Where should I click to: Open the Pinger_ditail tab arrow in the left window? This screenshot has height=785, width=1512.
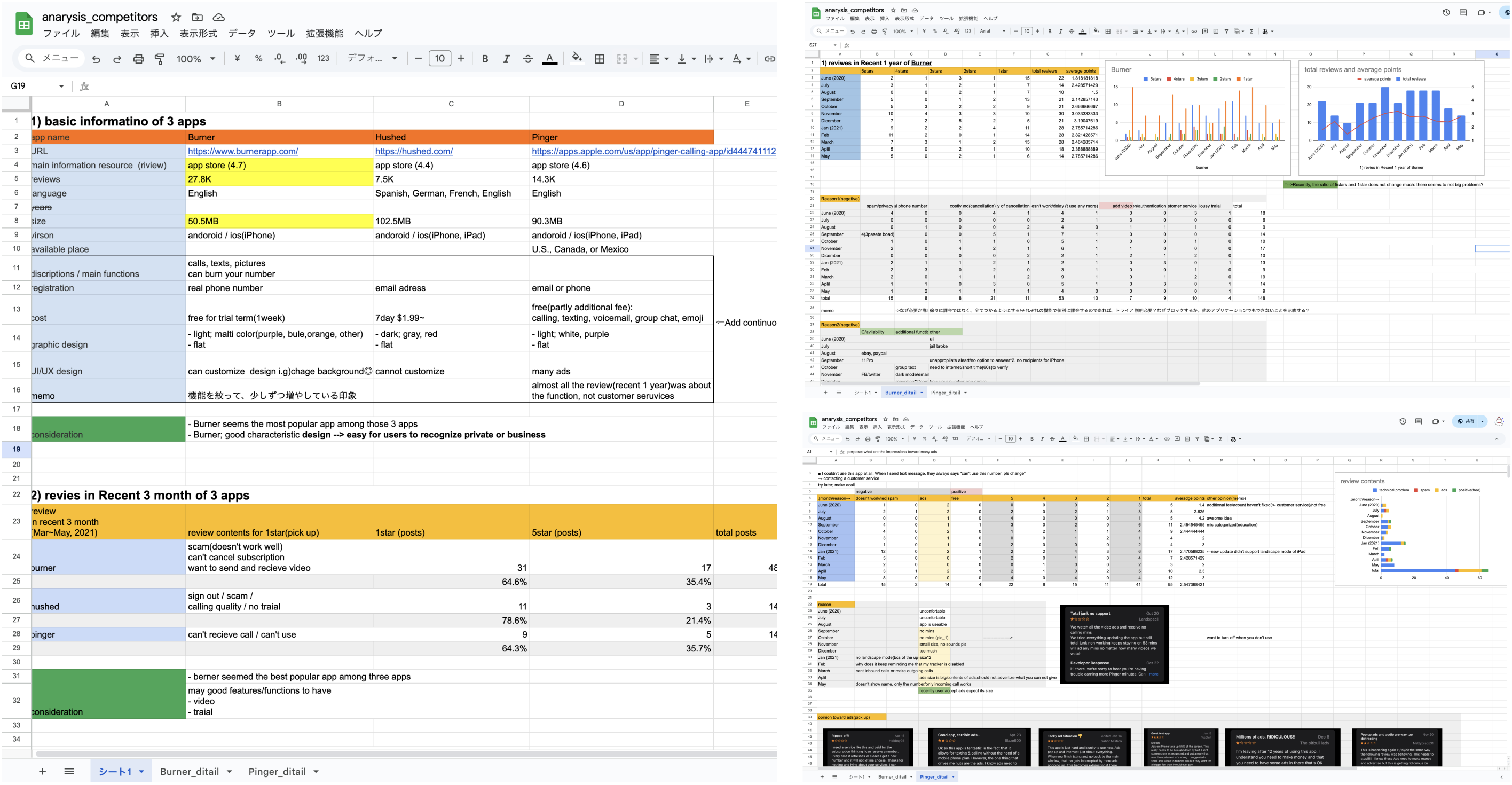(316, 772)
